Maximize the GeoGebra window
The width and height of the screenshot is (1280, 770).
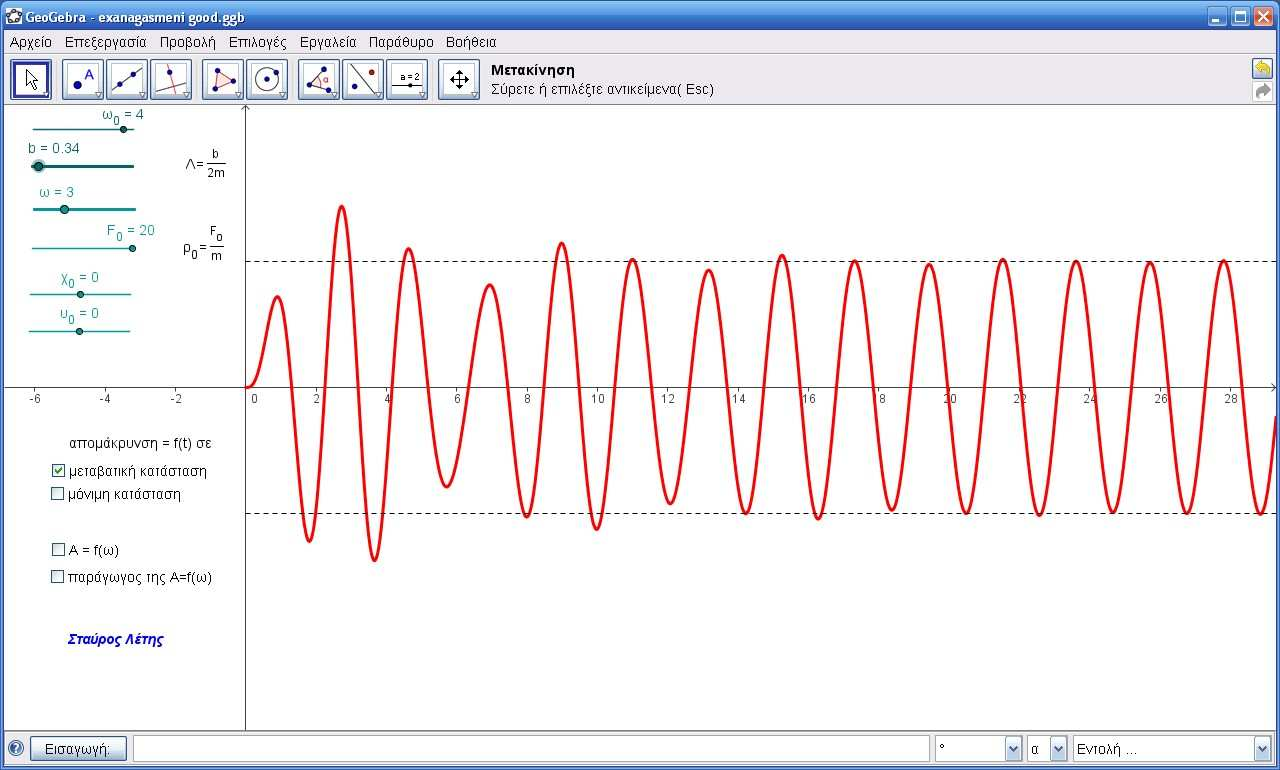1241,17
